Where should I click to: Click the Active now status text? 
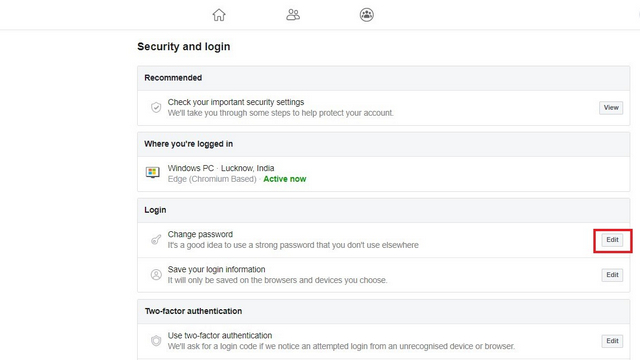tap(285, 179)
